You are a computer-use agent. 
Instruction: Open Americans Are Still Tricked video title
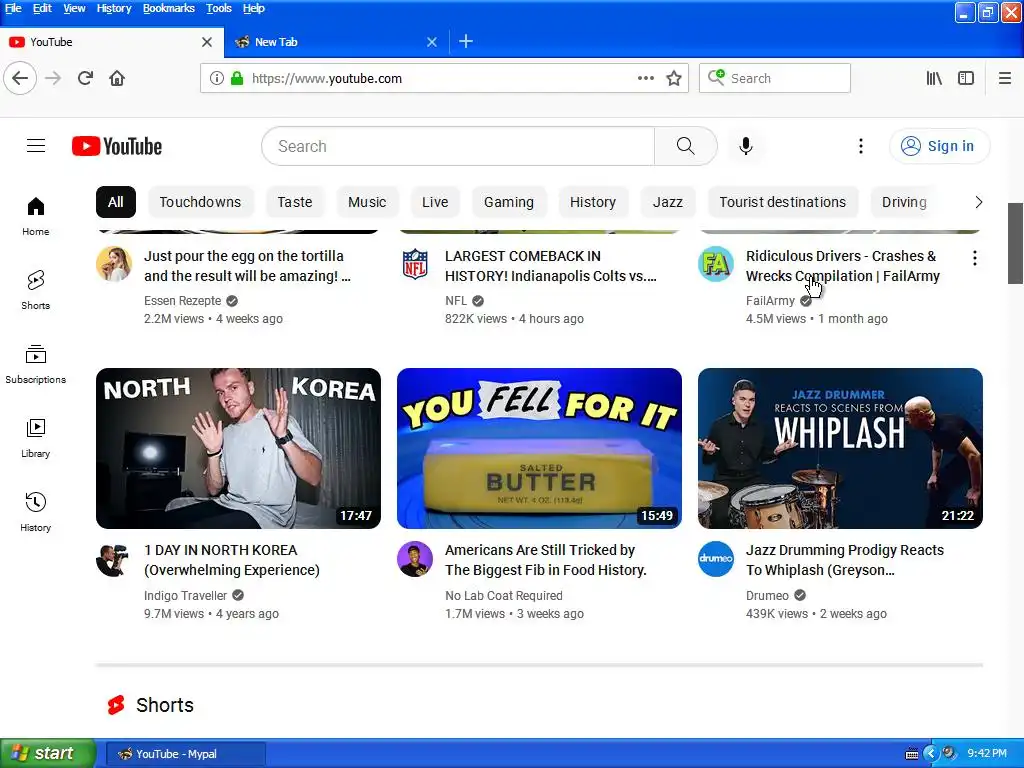point(545,560)
